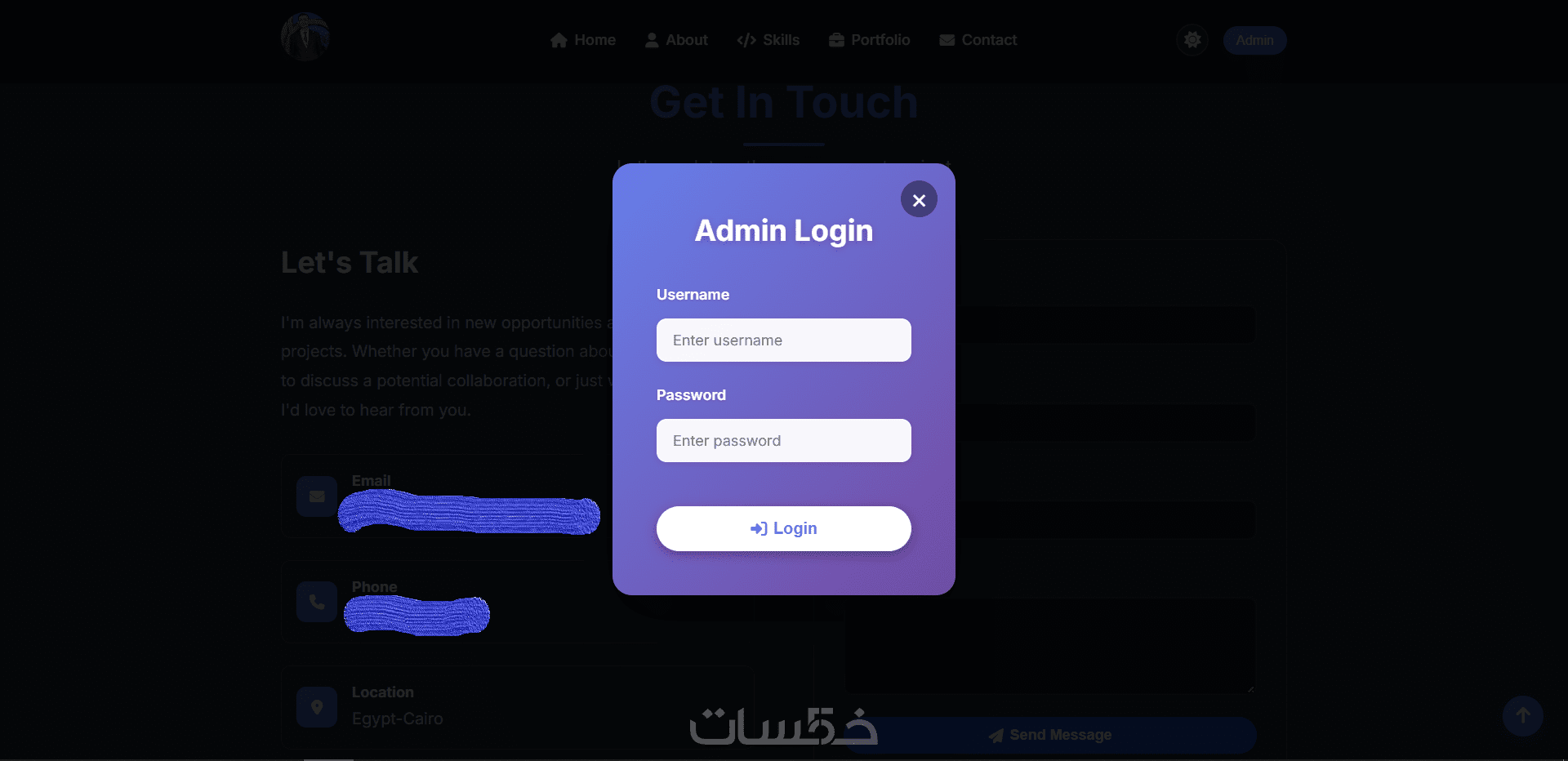Screen dimensions: 1568x761
Task: Click the Admin button in header
Action: [x=1254, y=40]
